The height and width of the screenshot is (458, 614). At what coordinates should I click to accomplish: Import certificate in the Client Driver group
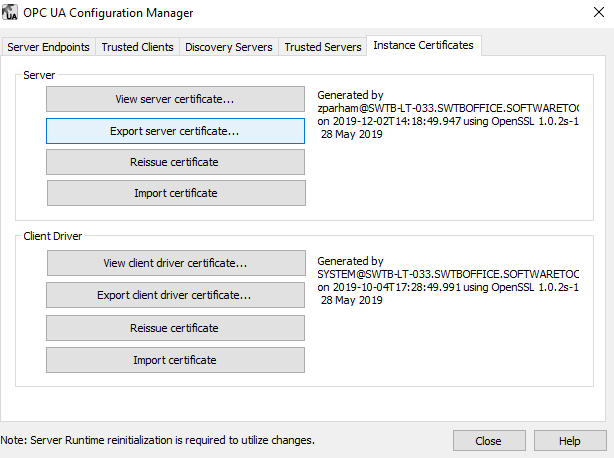175,360
